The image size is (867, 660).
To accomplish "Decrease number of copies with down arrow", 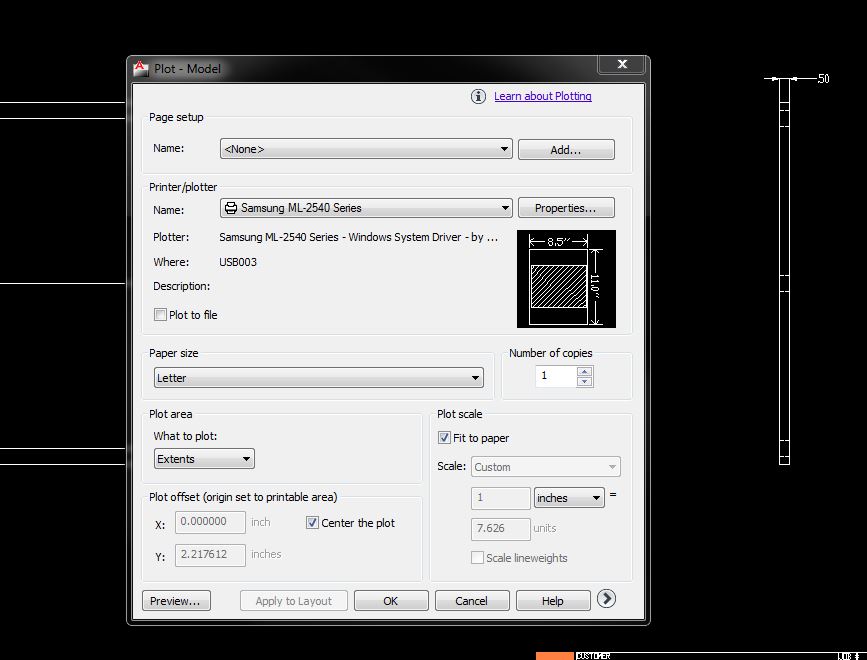I will [x=585, y=381].
